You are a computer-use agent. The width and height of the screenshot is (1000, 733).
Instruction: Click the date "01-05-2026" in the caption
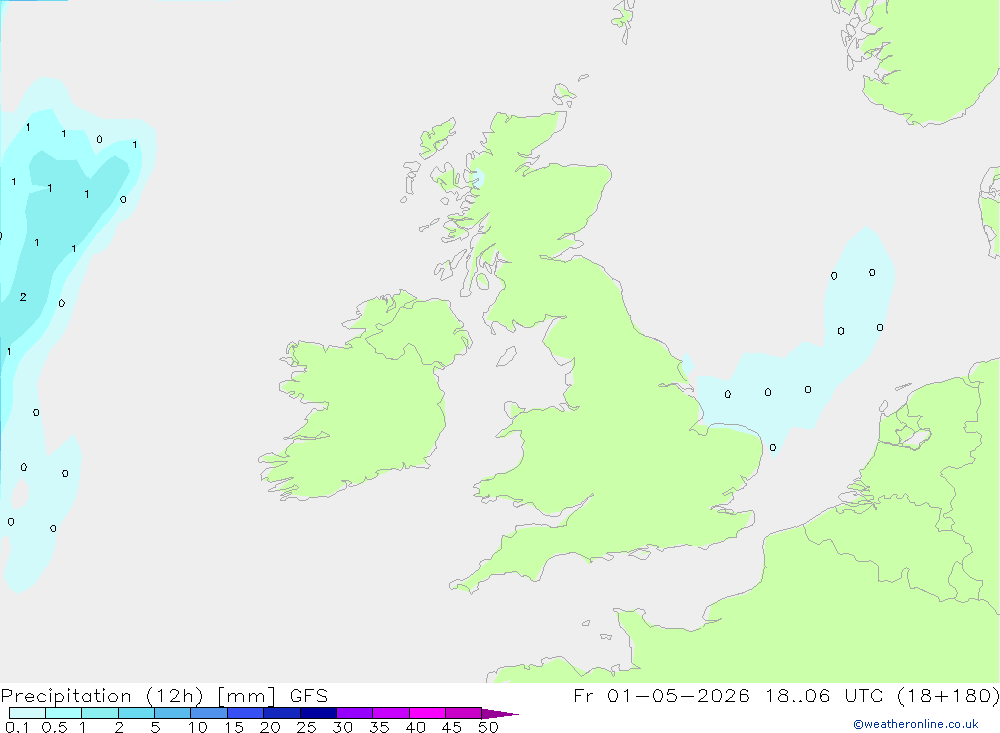click(678, 695)
